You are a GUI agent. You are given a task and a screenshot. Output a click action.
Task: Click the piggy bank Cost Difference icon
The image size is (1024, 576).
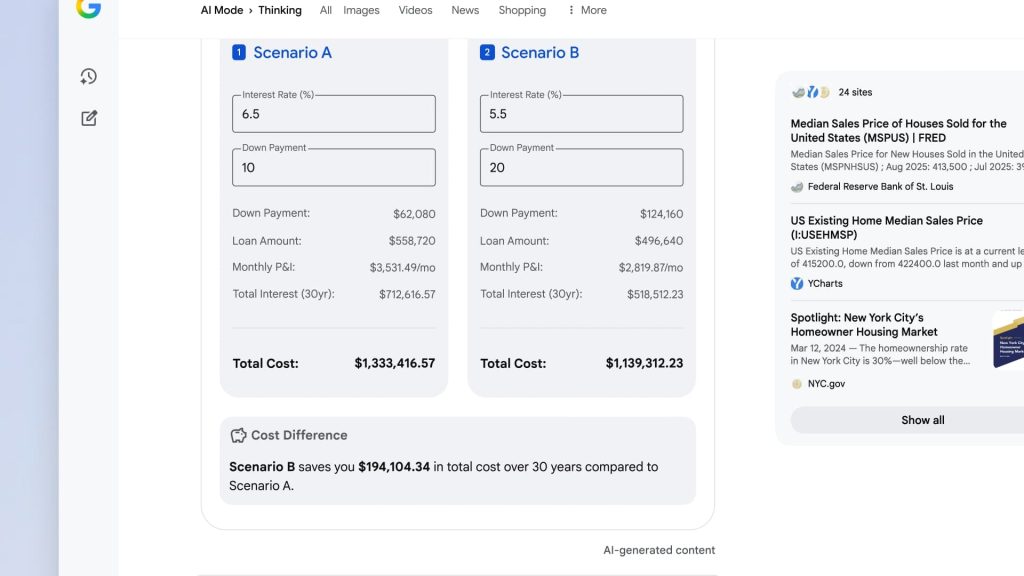[238, 435]
